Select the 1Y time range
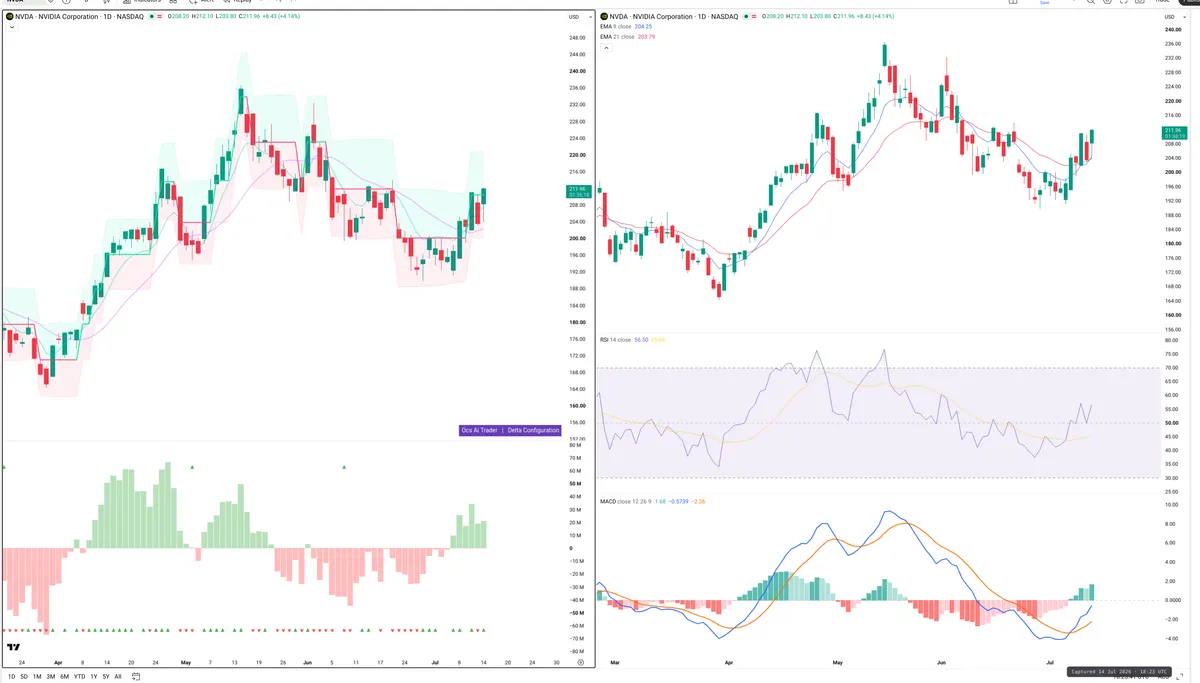The height and width of the screenshot is (683, 1200). click(94, 676)
